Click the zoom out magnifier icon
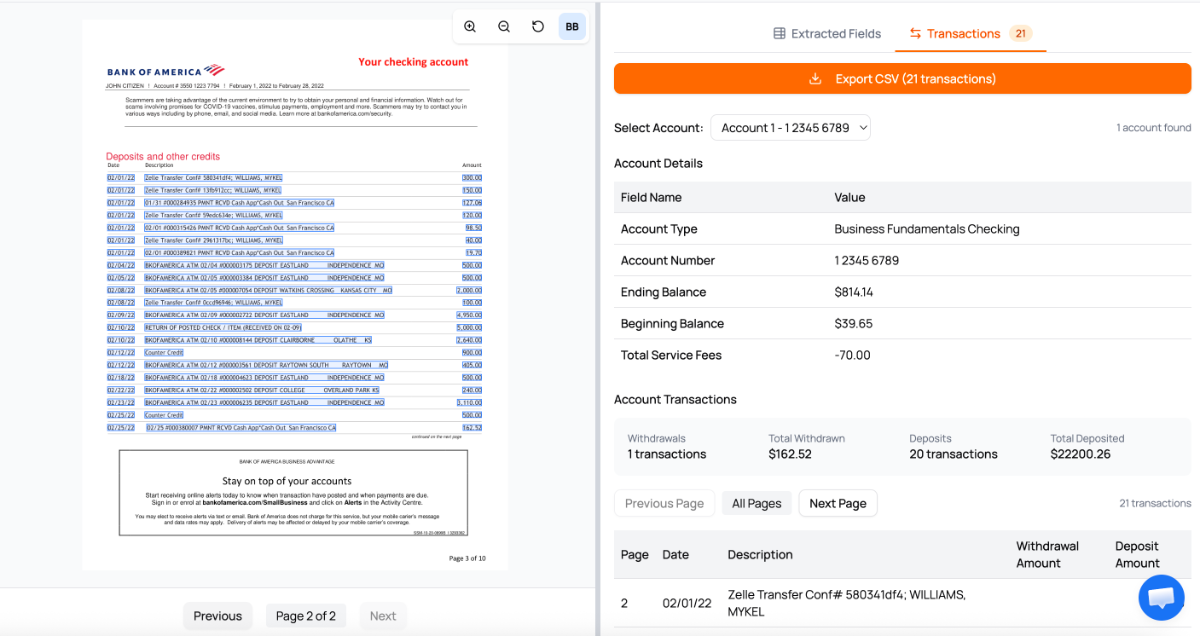Screen dimensions: 1200x636 click(x=504, y=27)
